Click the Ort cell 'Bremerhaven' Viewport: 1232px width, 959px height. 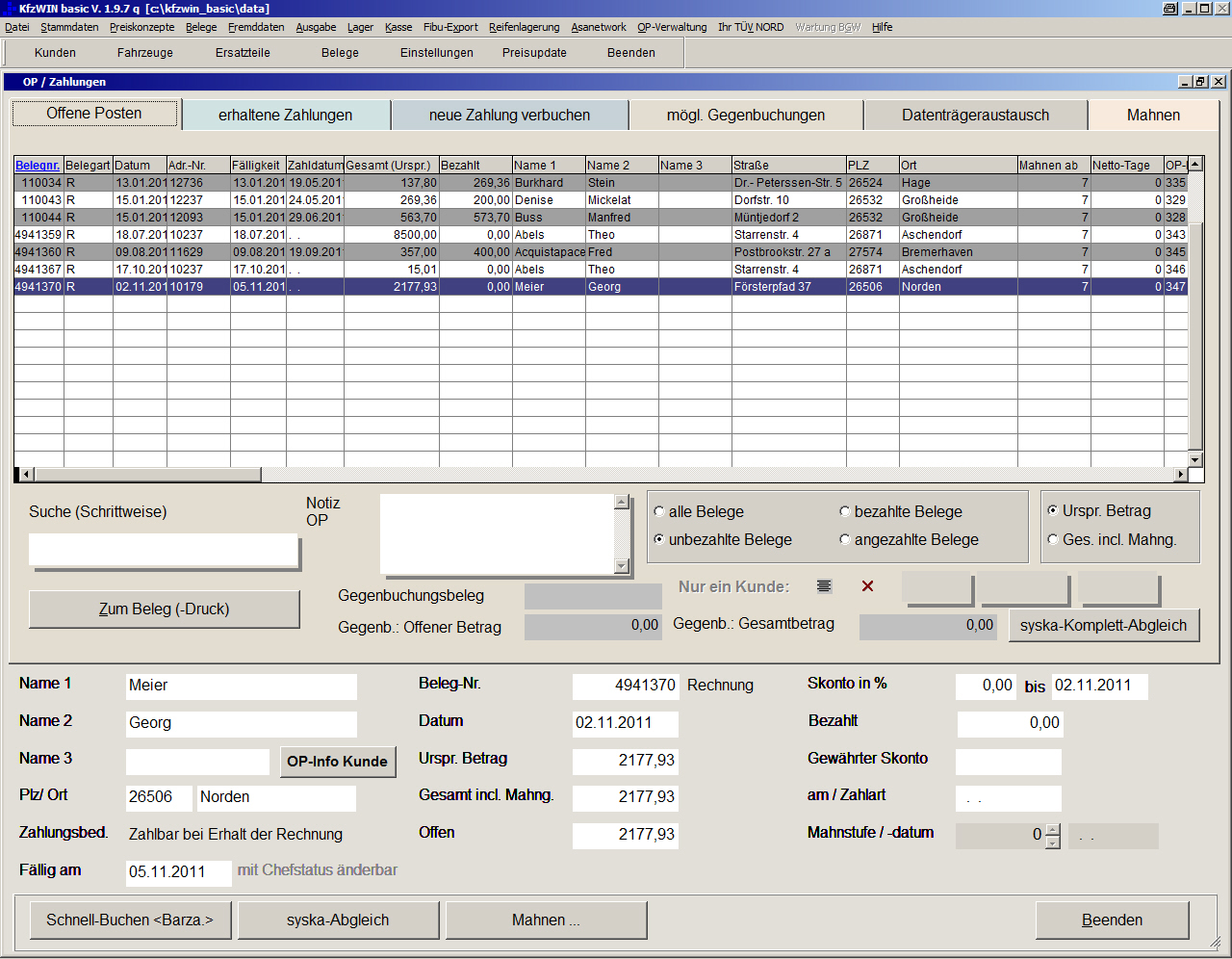pyautogui.click(x=959, y=252)
